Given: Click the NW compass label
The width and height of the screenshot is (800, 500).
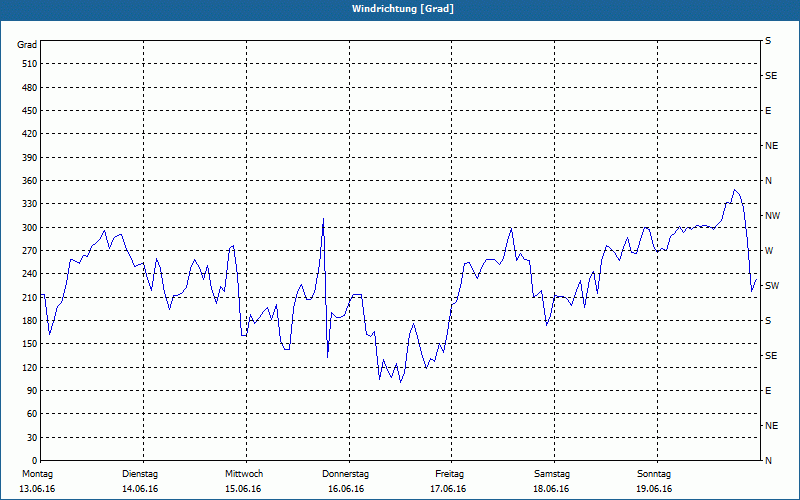Looking at the screenshot, I should (x=772, y=216).
